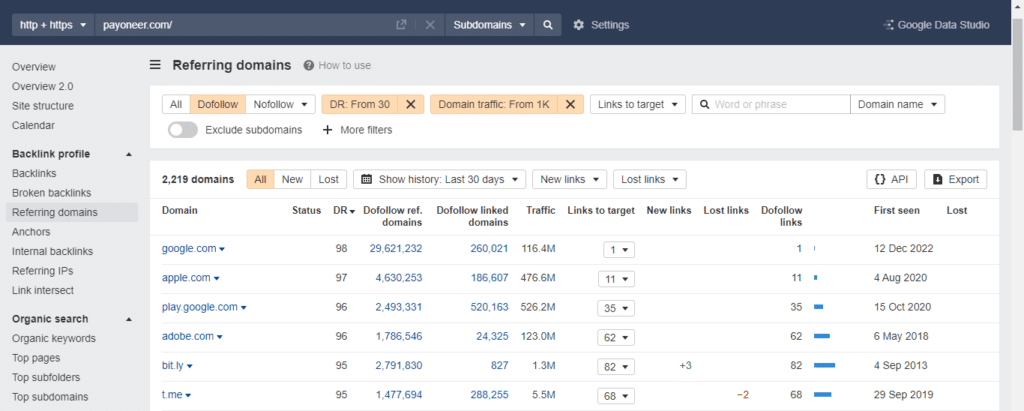This screenshot has width=1024, height=411.
Task: Expand apple.com links to target dropdown showing 11
Action: click(x=616, y=278)
